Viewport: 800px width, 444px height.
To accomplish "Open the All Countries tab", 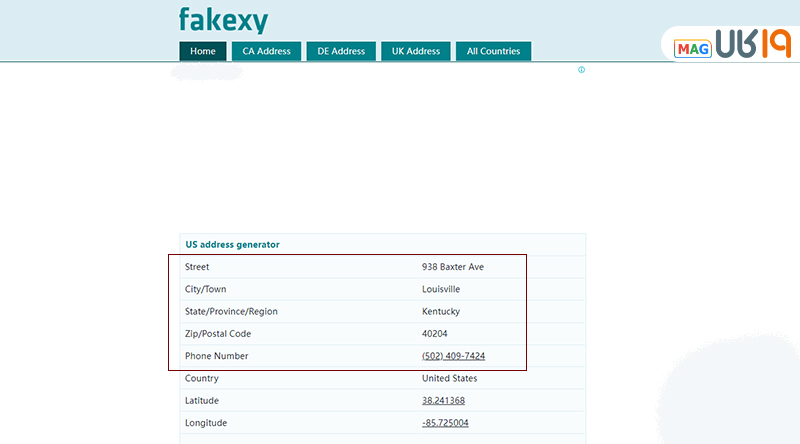I will coord(493,51).
